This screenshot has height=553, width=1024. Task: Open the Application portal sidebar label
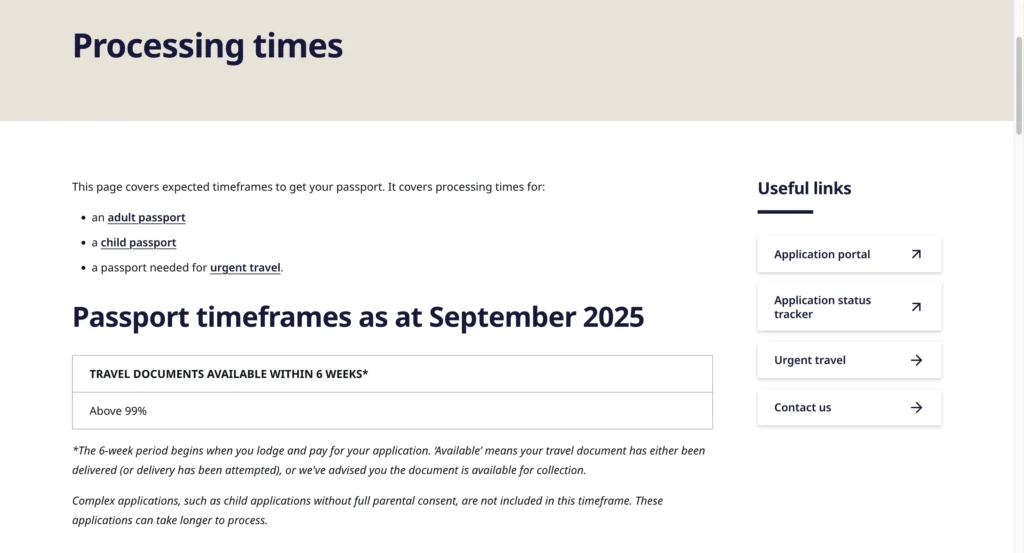pos(822,254)
